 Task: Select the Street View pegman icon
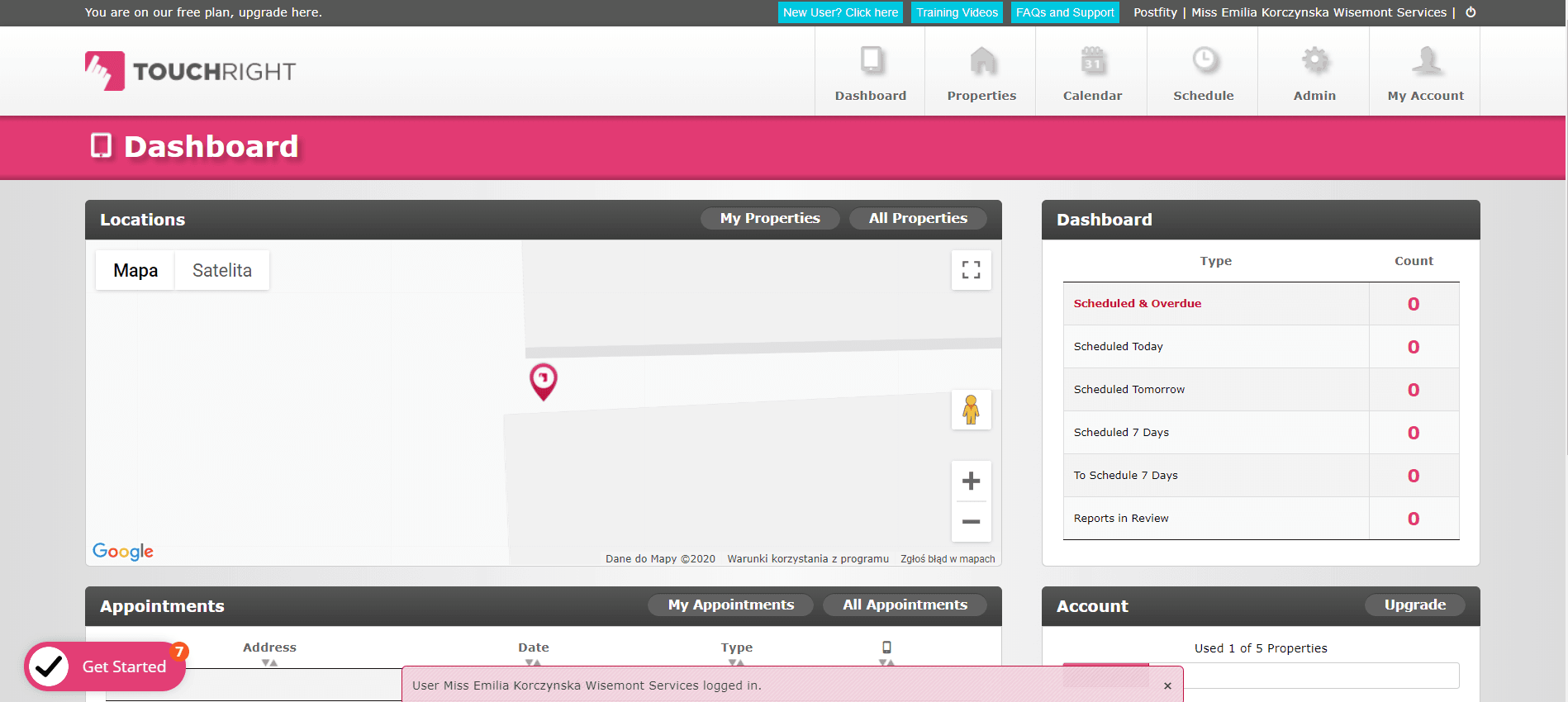(x=971, y=410)
